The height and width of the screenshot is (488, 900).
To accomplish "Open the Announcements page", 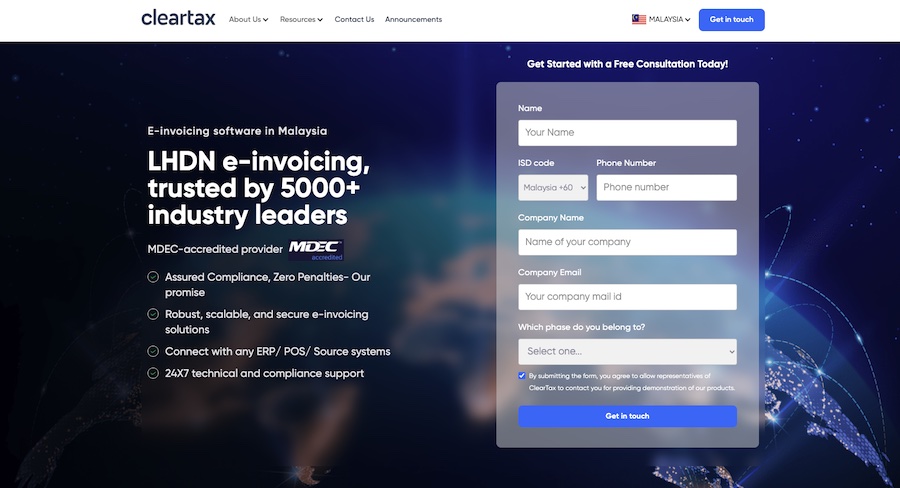I will click(x=413, y=20).
